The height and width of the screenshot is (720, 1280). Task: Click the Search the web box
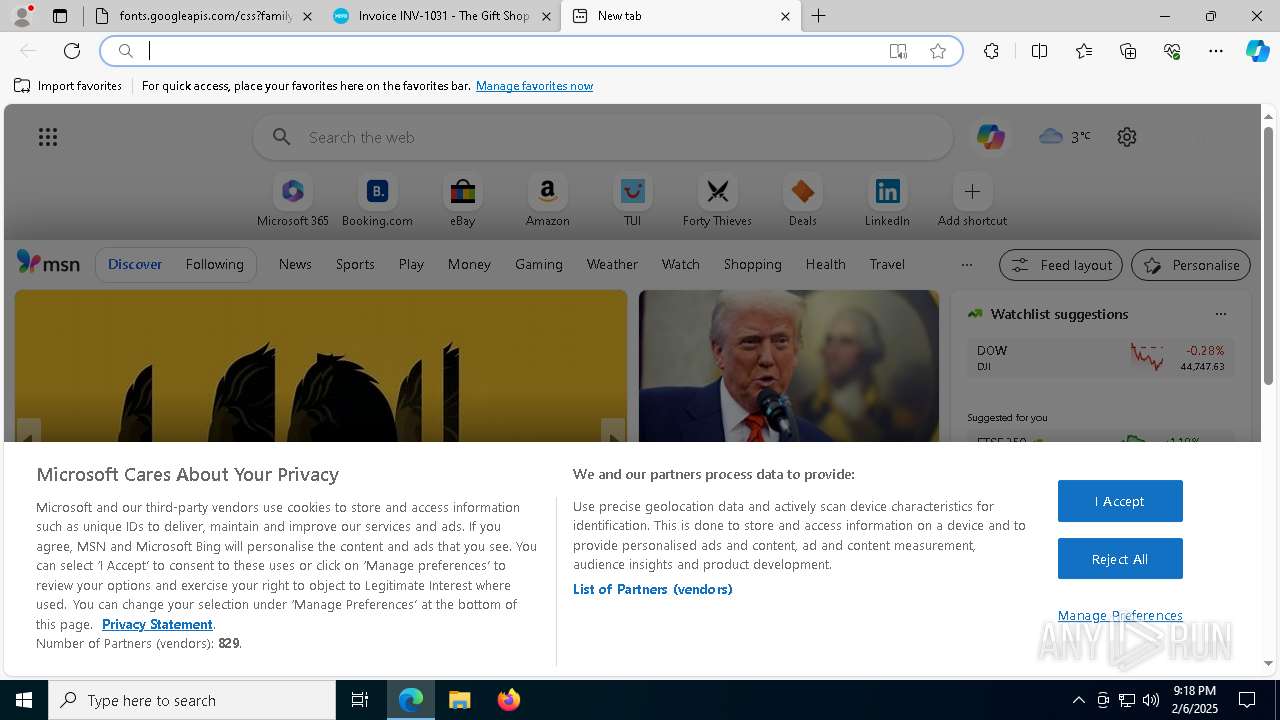(603, 137)
